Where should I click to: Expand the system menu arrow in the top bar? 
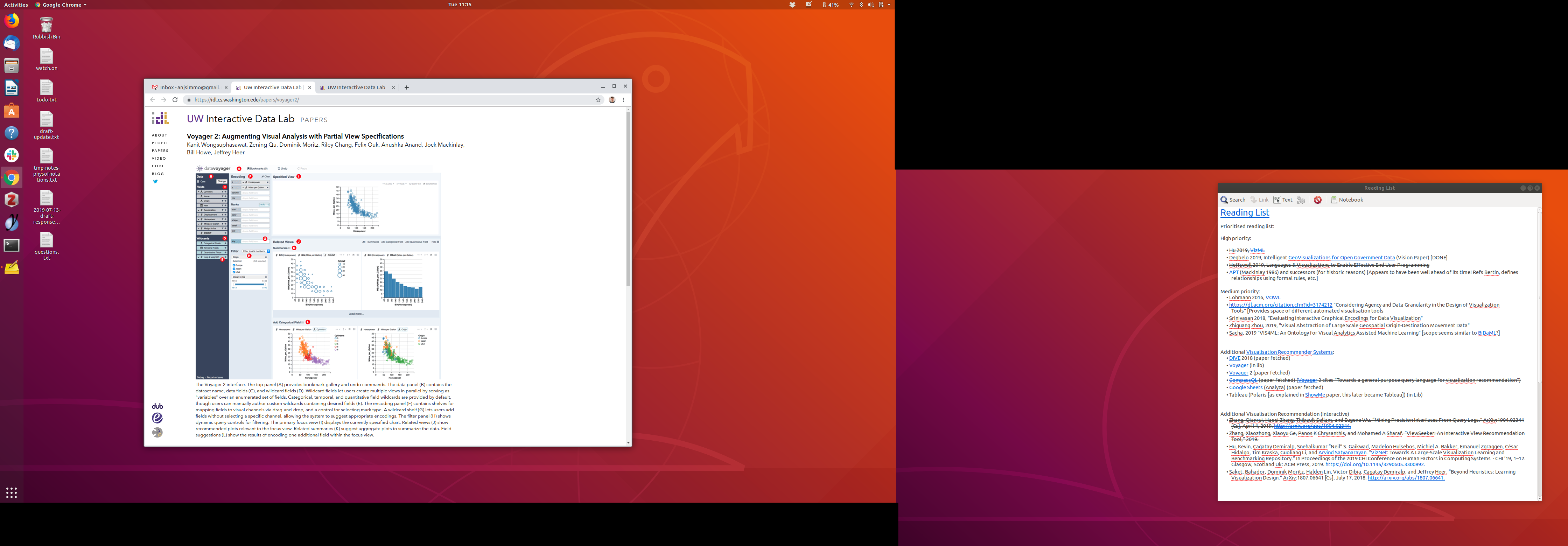click(x=889, y=4)
